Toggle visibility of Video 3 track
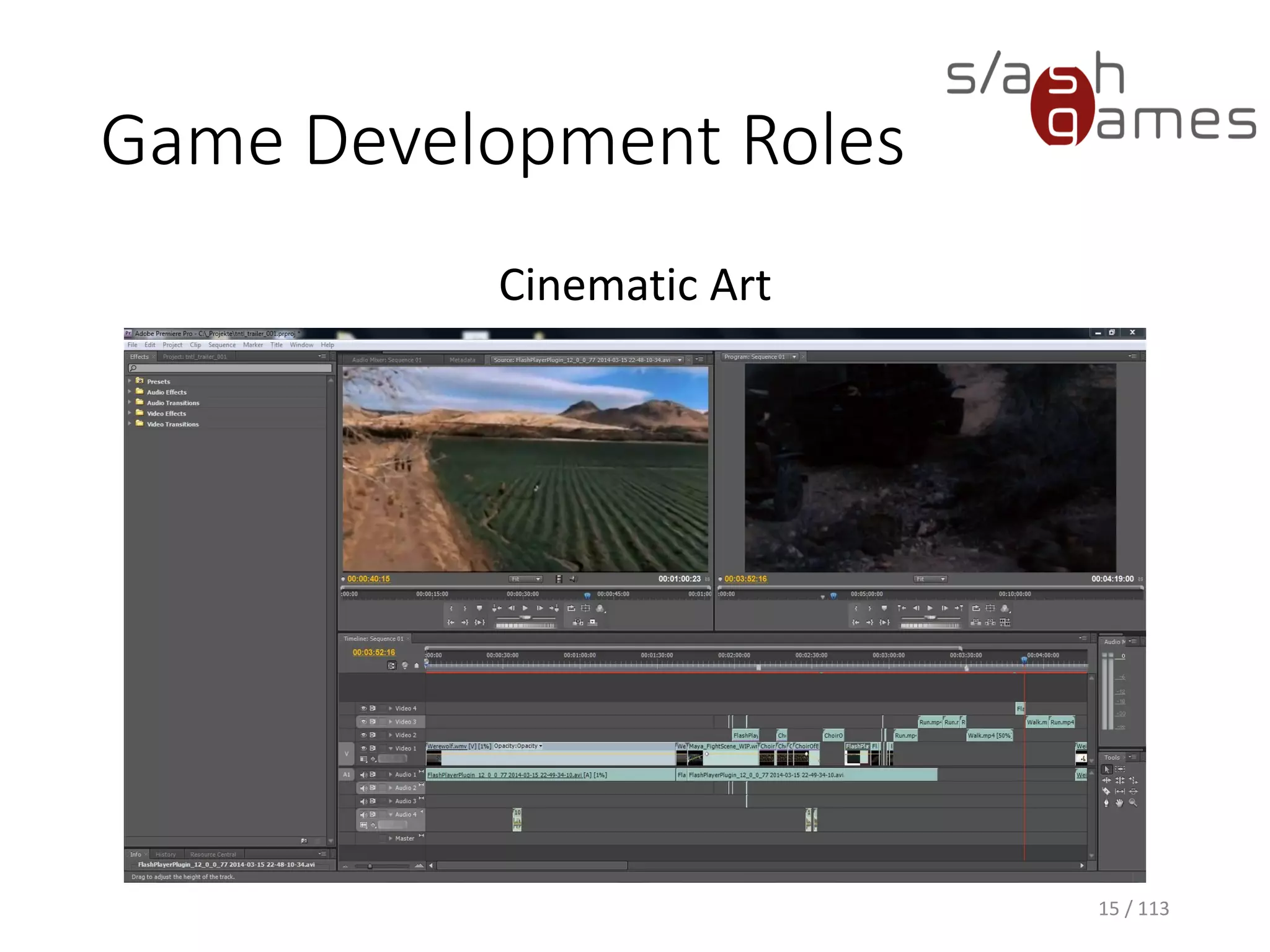This screenshot has width=1270, height=952. tap(363, 721)
